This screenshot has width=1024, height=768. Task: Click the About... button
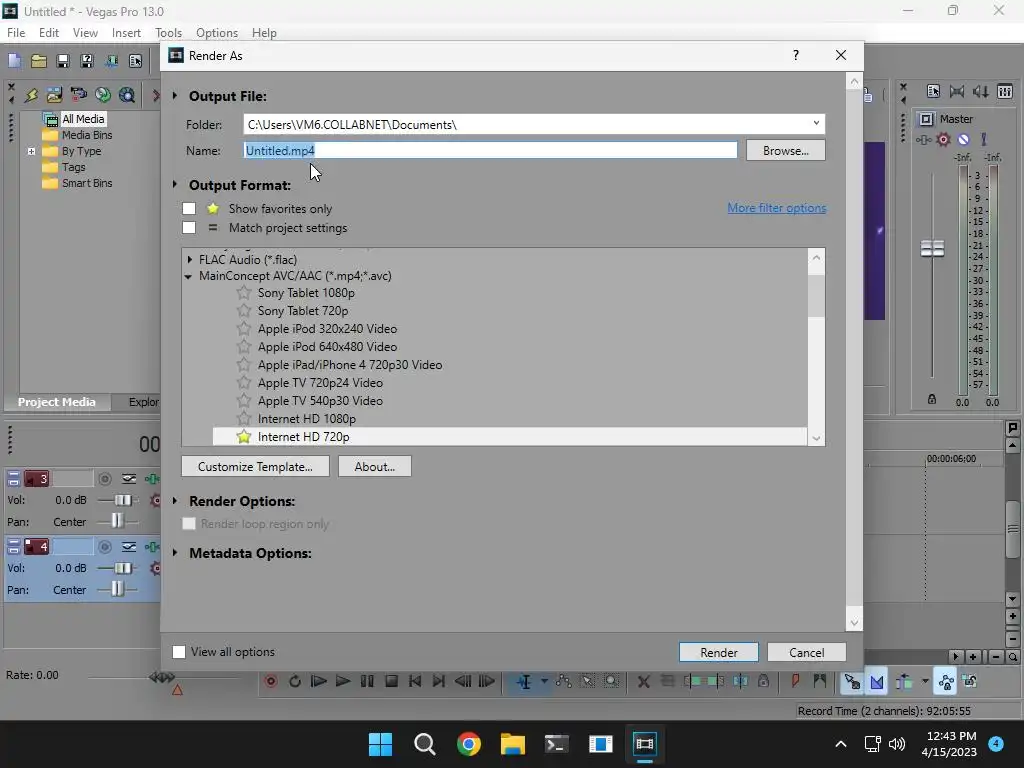point(375,466)
